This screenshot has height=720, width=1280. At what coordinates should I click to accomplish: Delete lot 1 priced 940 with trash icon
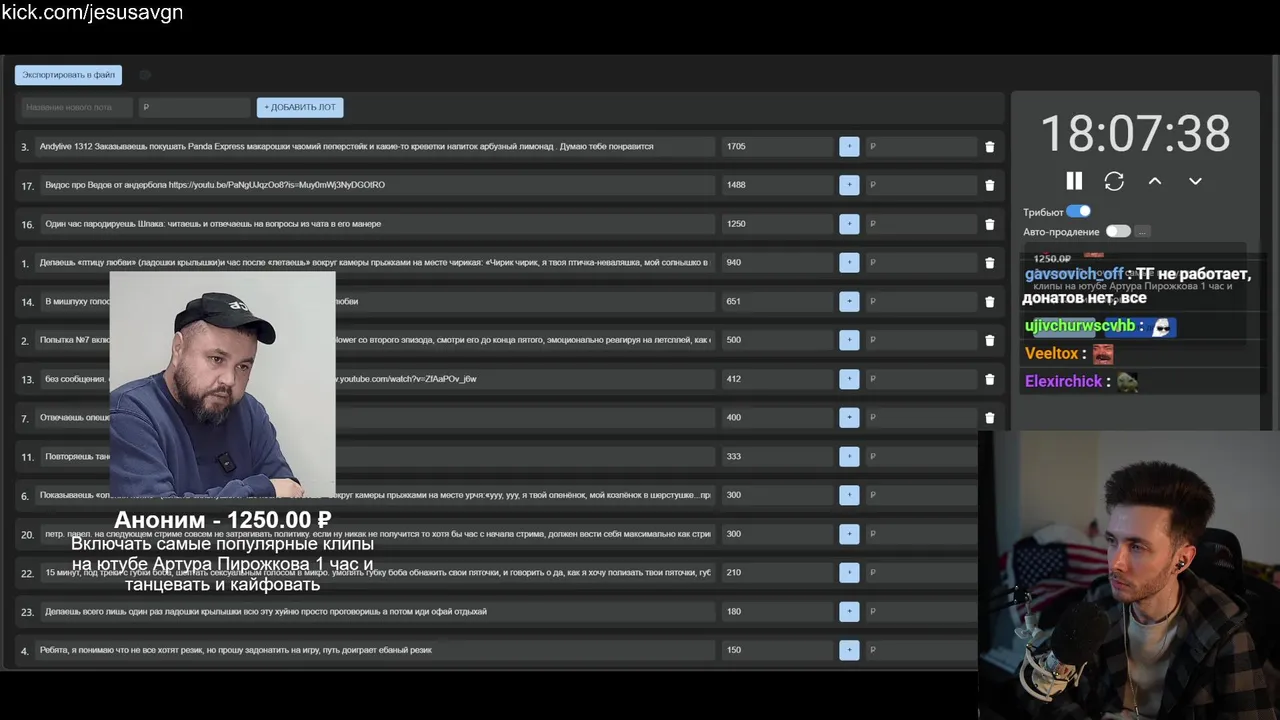[989, 263]
